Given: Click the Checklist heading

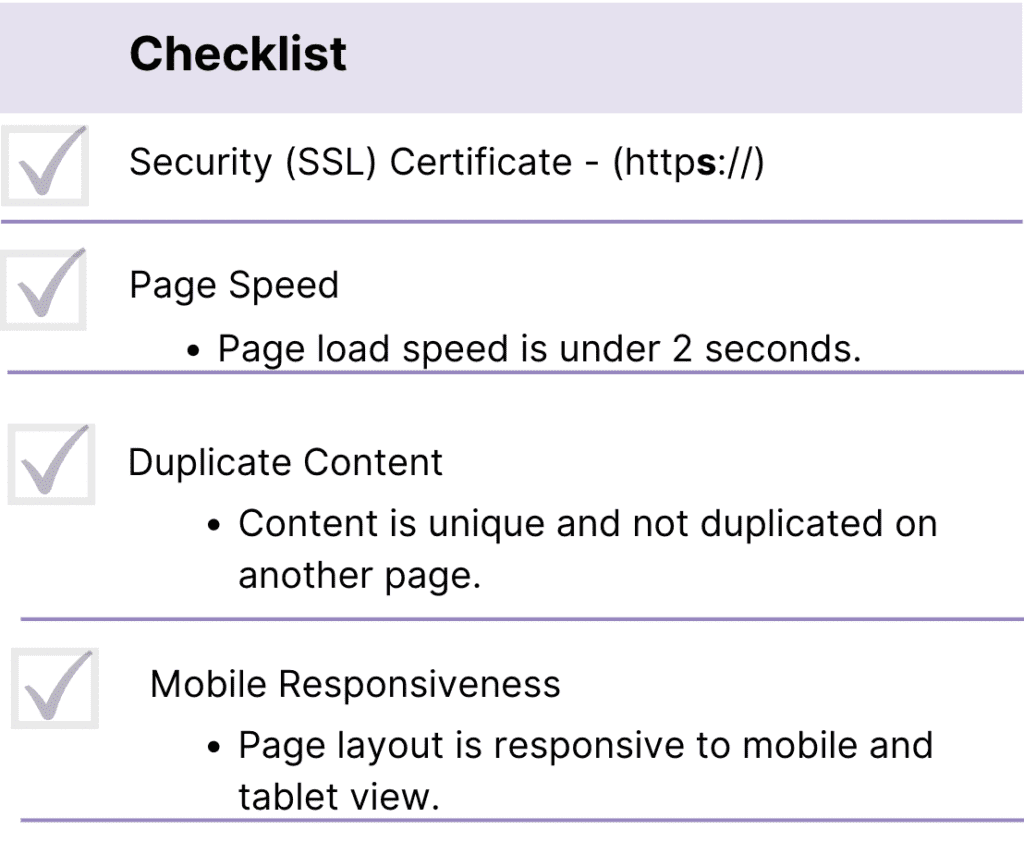Looking at the screenshot, I should 238,54.
